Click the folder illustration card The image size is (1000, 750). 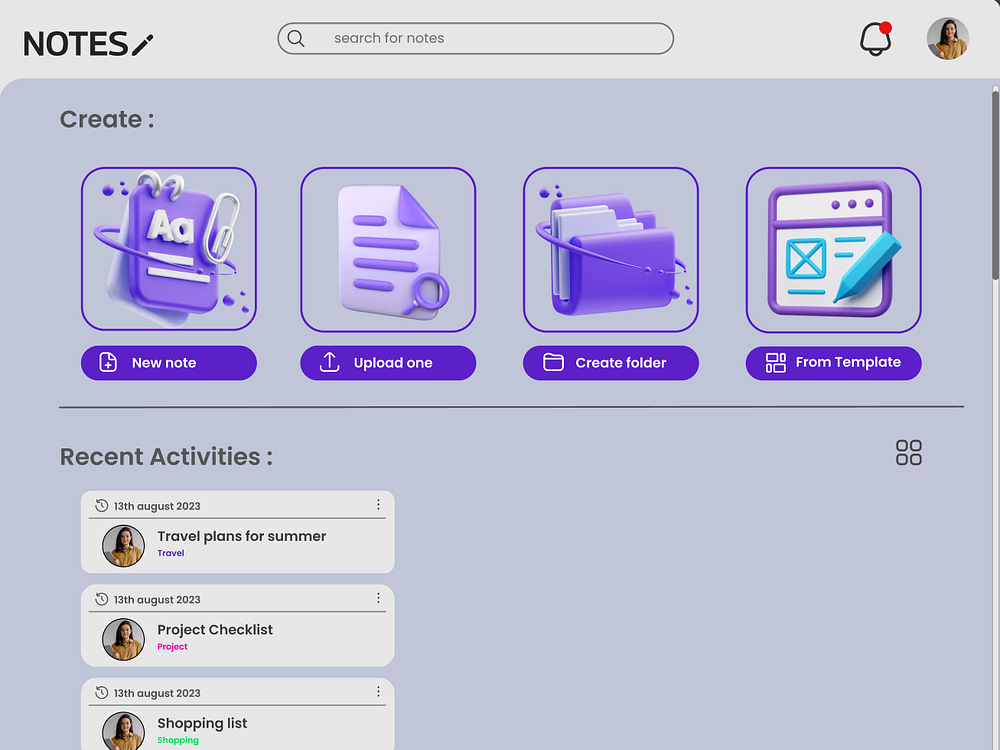click(611, 249)
